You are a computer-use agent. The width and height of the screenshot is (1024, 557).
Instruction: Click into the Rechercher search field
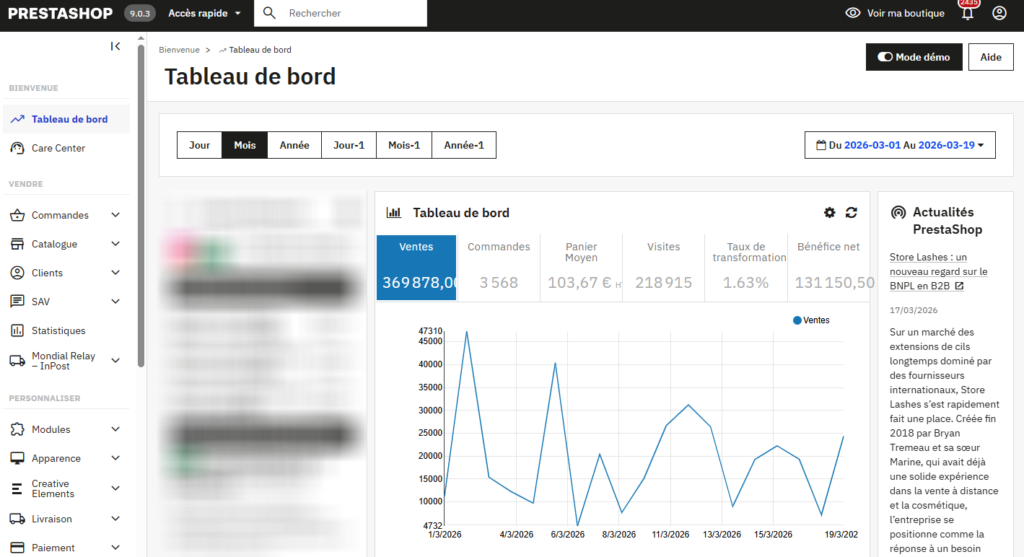tap(350, 14)
